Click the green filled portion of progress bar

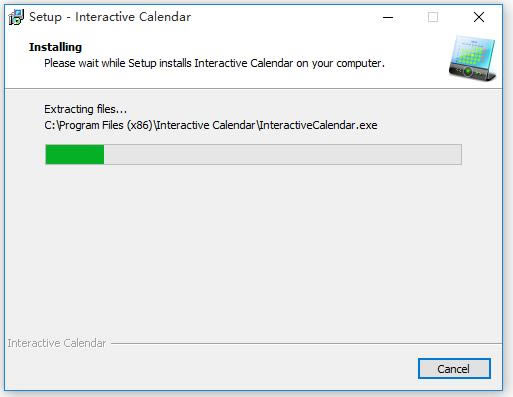pos(75,154)
